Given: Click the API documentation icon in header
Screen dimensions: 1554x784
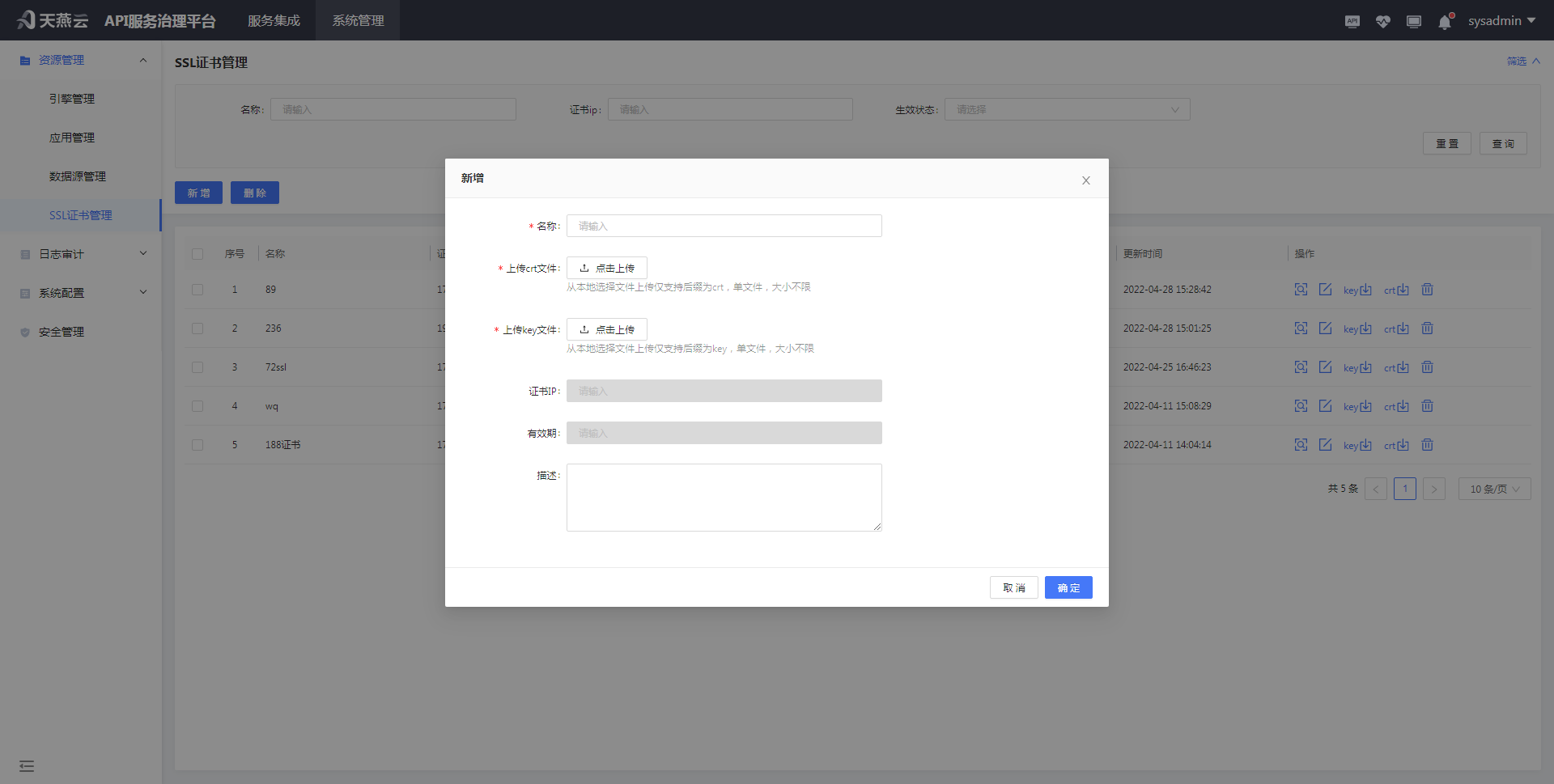Looking at the screenshot, I should pyautogui.click(x=1352, y=22).
